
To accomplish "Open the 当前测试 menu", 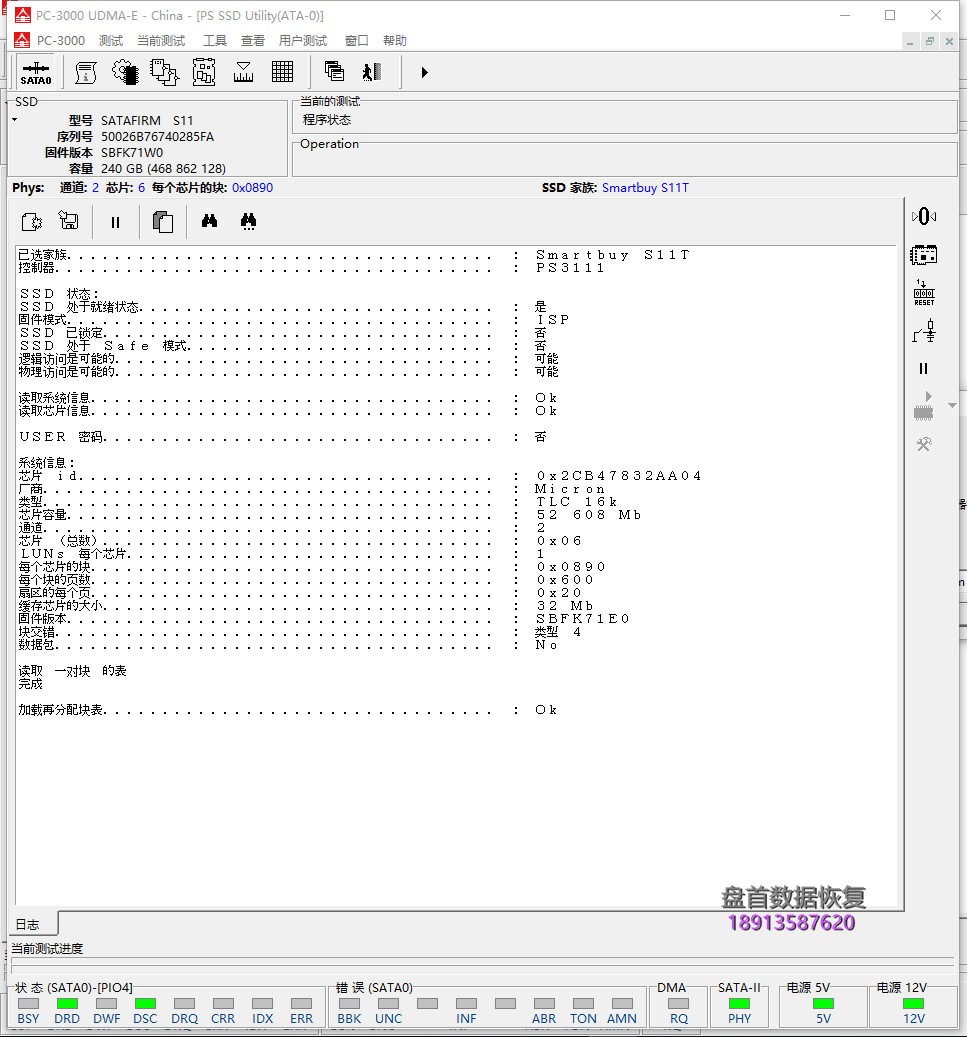I will 161,40.
